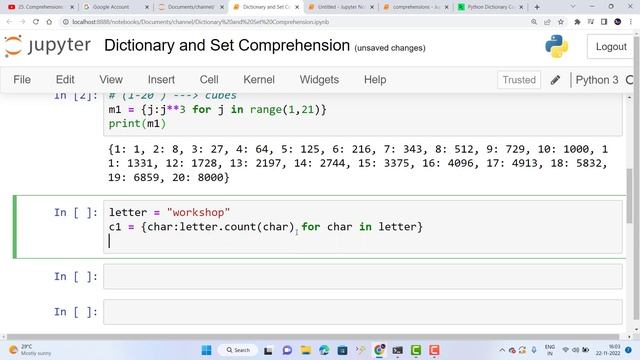Open the green Camtasia icon on taskbar
The width and height of the screenshot is (640, 360).
[x=416, y=350]
